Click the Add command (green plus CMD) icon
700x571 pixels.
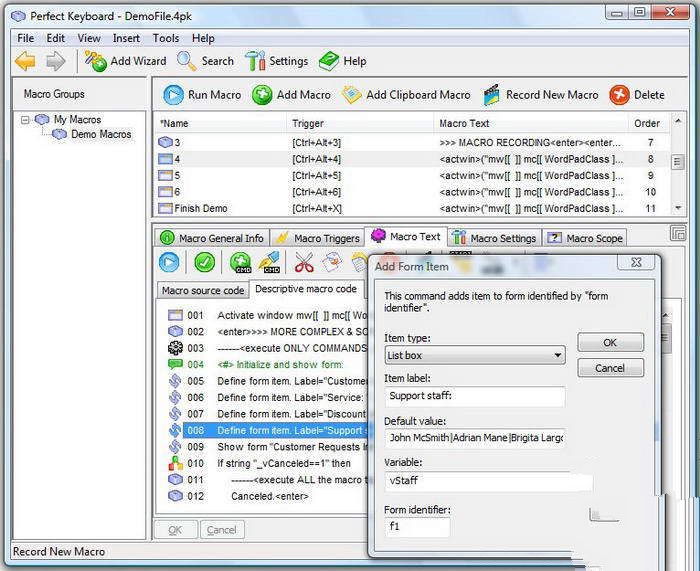click(241, 263)
